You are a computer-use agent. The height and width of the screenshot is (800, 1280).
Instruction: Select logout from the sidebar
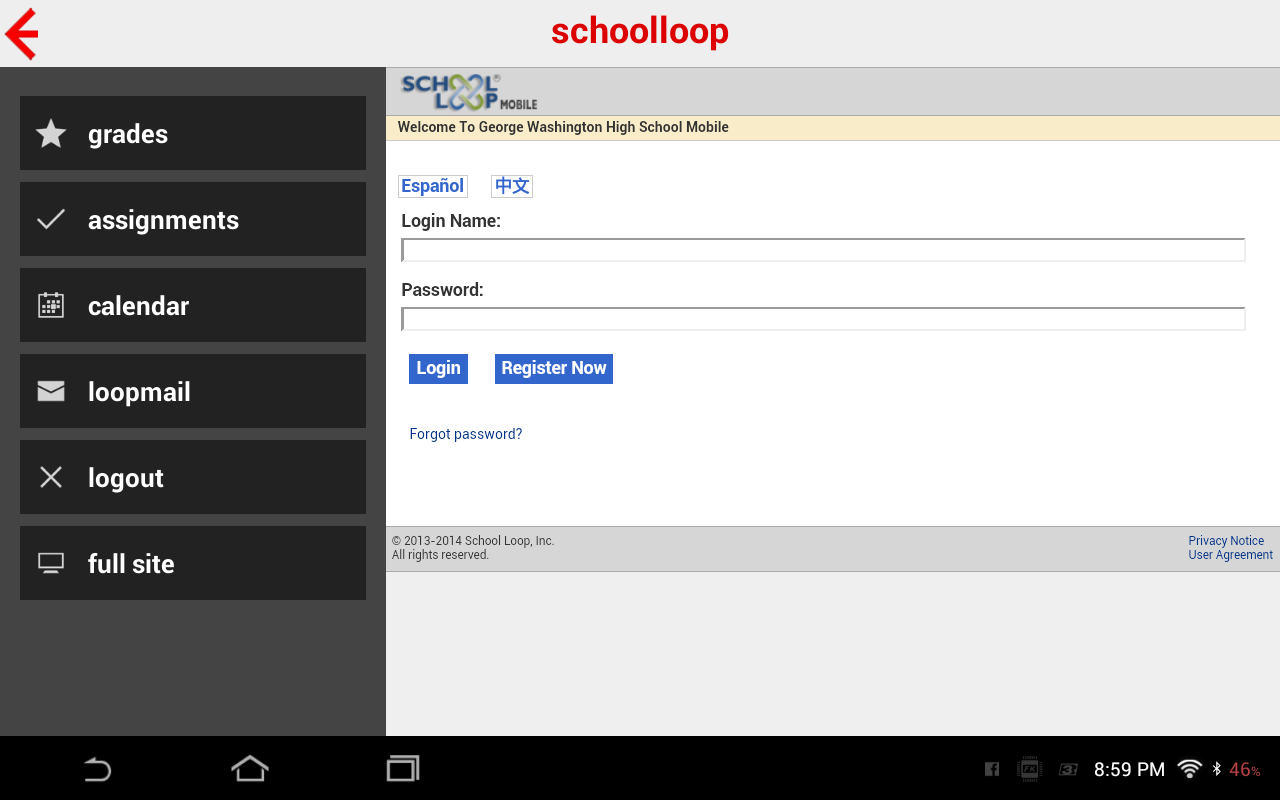click(x=193, y=477)
